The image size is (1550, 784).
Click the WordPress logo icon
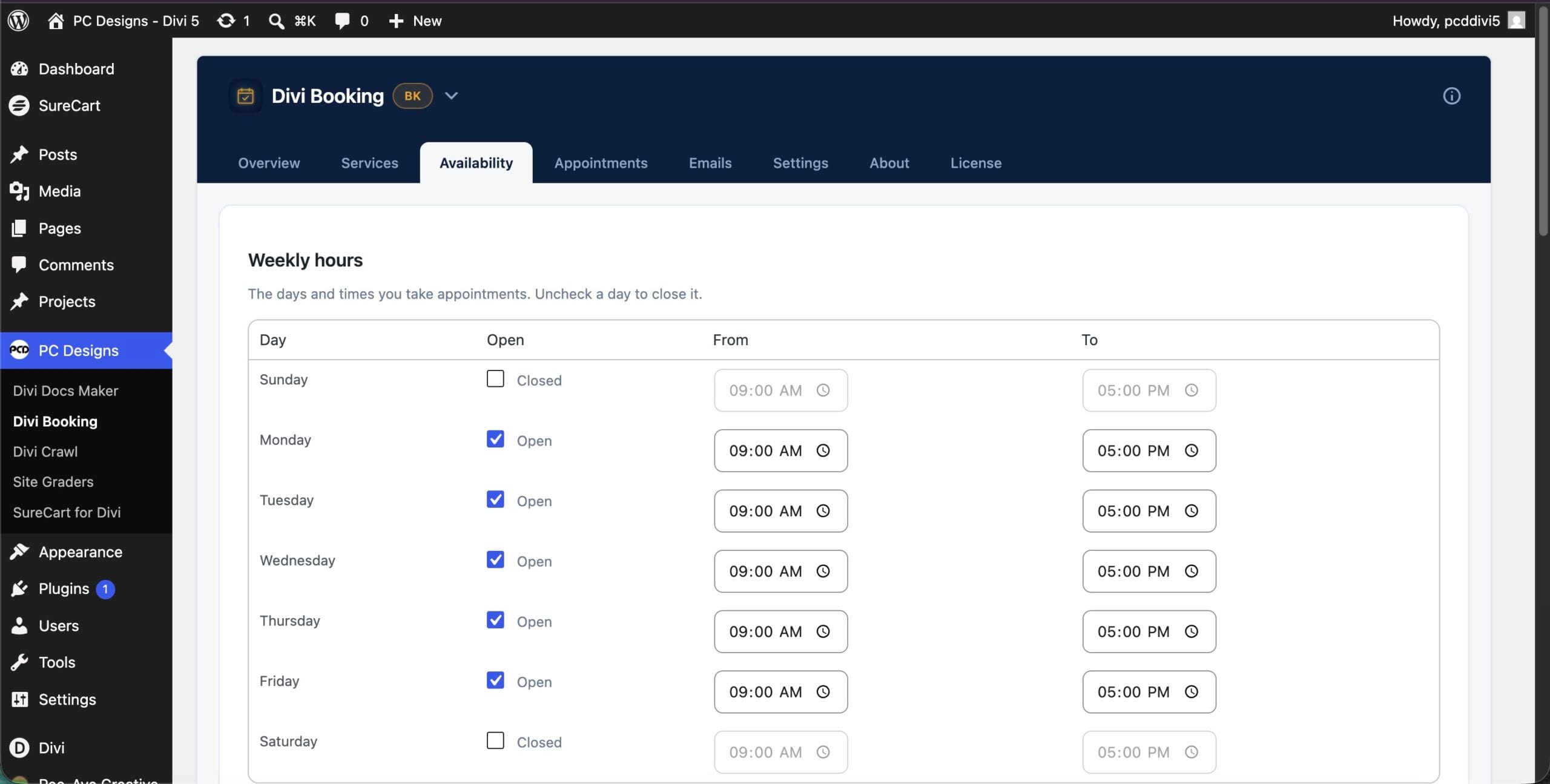tap(18, 21)
